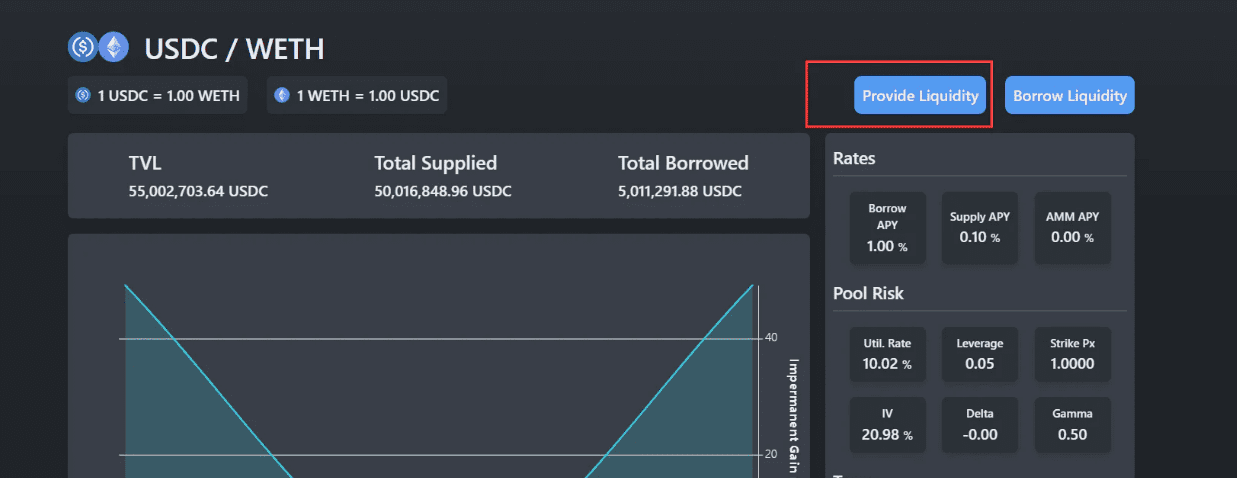Select the Borrow APY 1.00 % card
Image resolution: width=1237 pixels, height=478 pixels.
887,228
